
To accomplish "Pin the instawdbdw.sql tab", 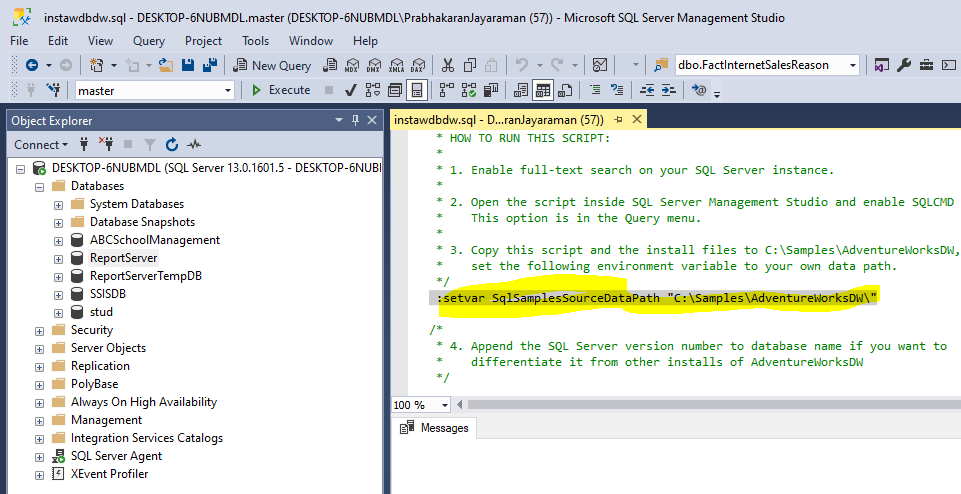I will point(618,120).
